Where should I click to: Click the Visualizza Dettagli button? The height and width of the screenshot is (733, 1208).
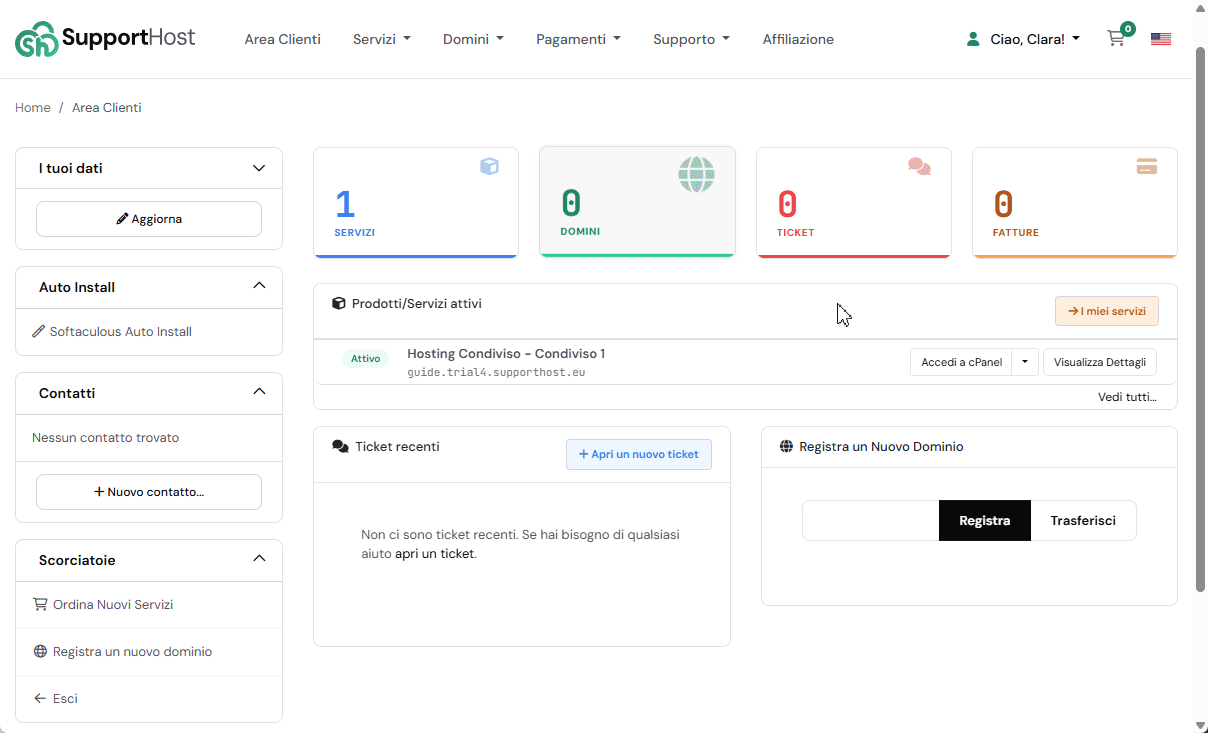pyautogui.click(x=1099, y=362)
